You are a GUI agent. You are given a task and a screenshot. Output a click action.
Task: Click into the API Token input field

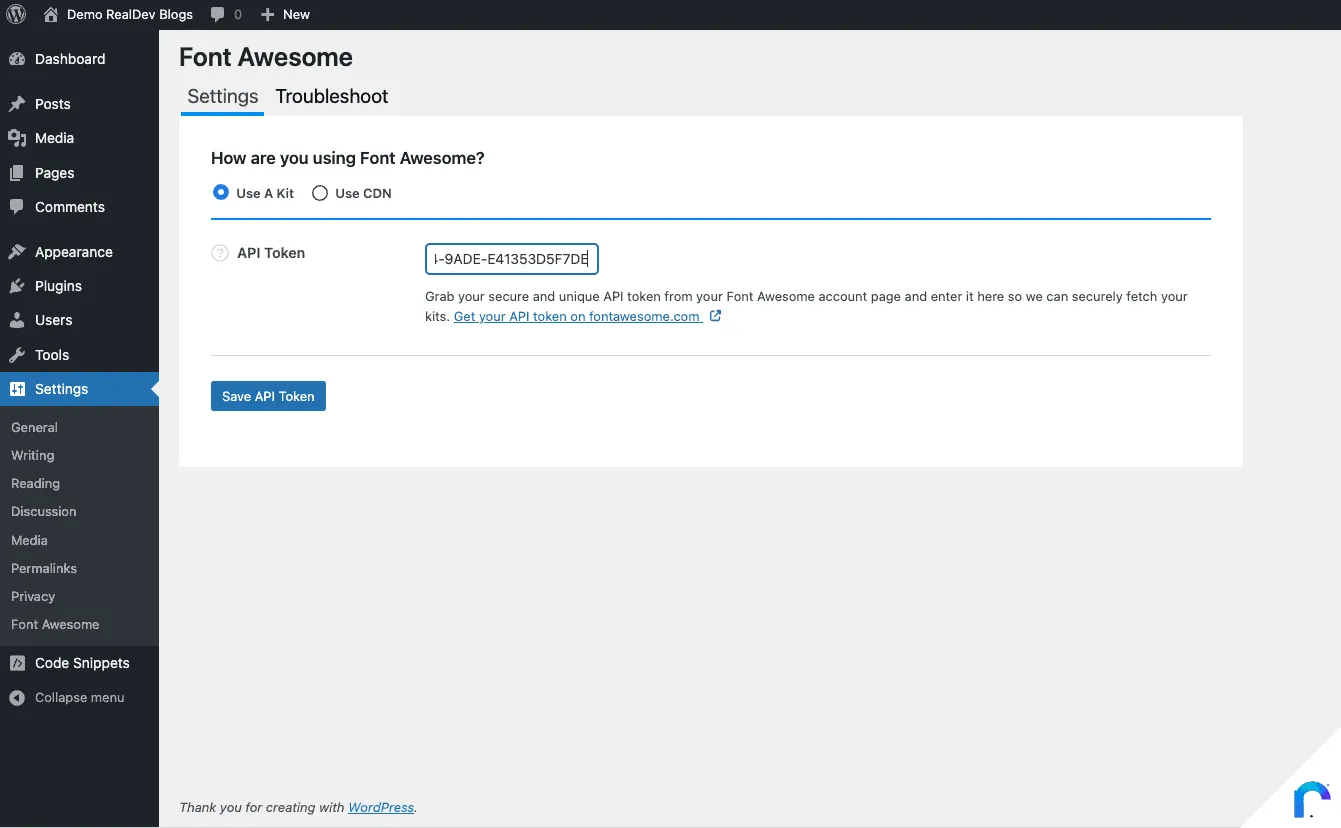coord(511,259)
